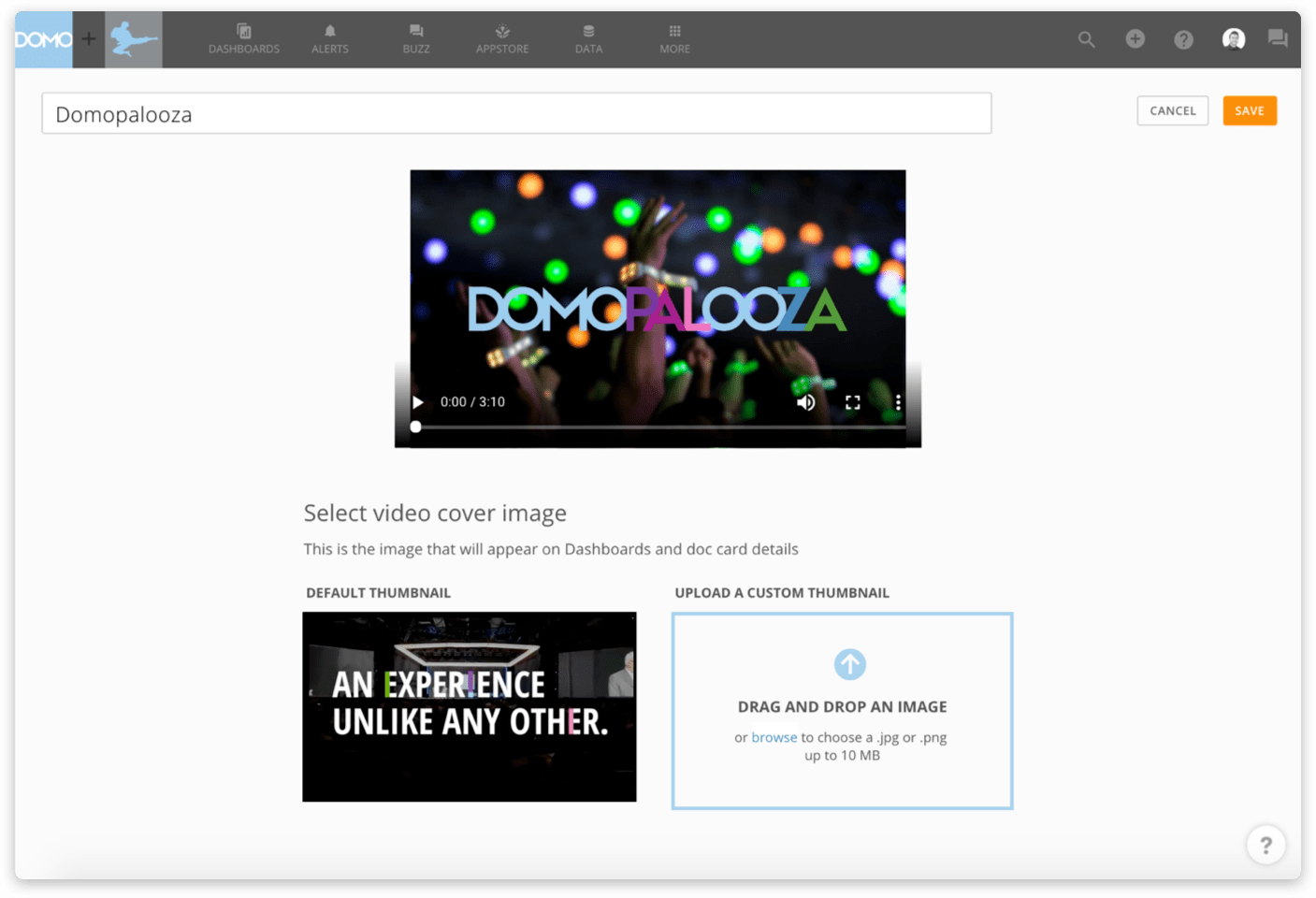Screen dimensions: 1316x898
Task: Open the Appstore
Action: click(502, 39)
